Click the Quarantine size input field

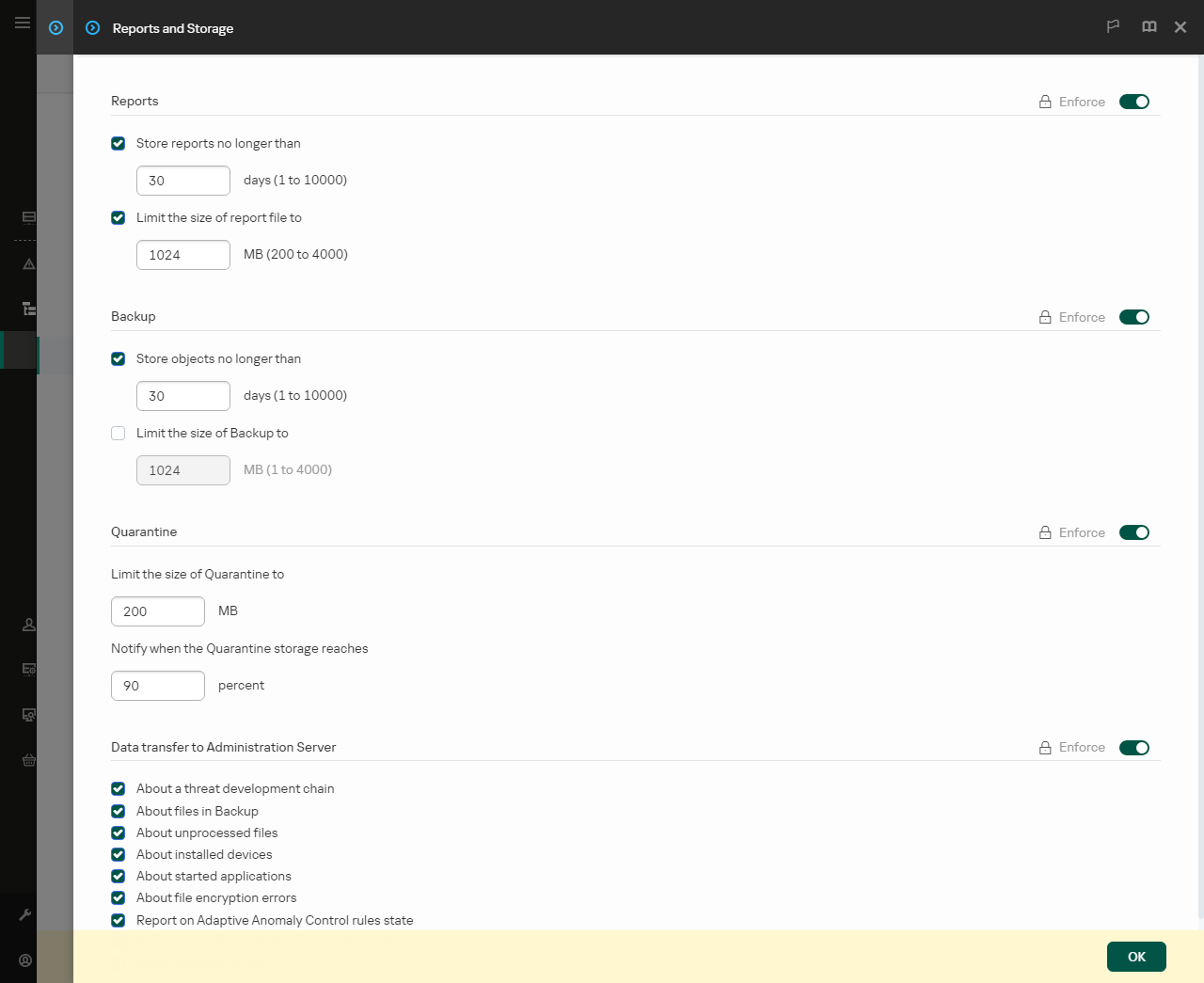157,610
